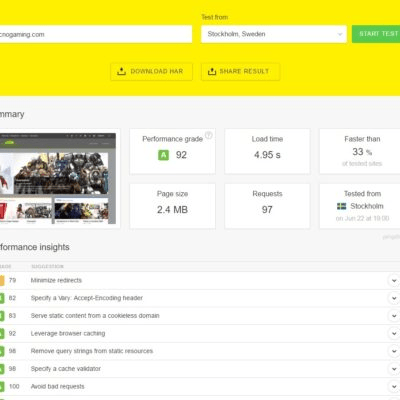The width and height of the screenshot is (400, 400).
Task: Click the share icon in Share Result
Action: pos(212,71)
